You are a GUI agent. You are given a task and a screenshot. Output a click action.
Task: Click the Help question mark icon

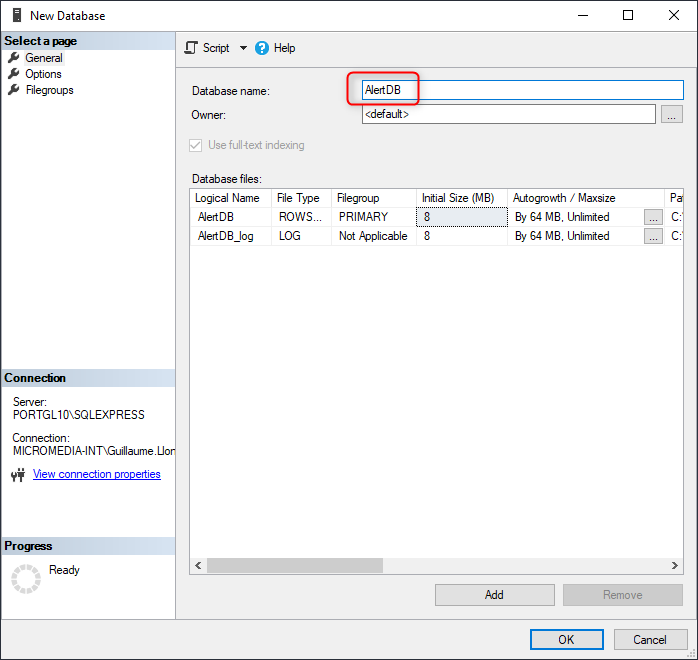[x=262, y=48]
